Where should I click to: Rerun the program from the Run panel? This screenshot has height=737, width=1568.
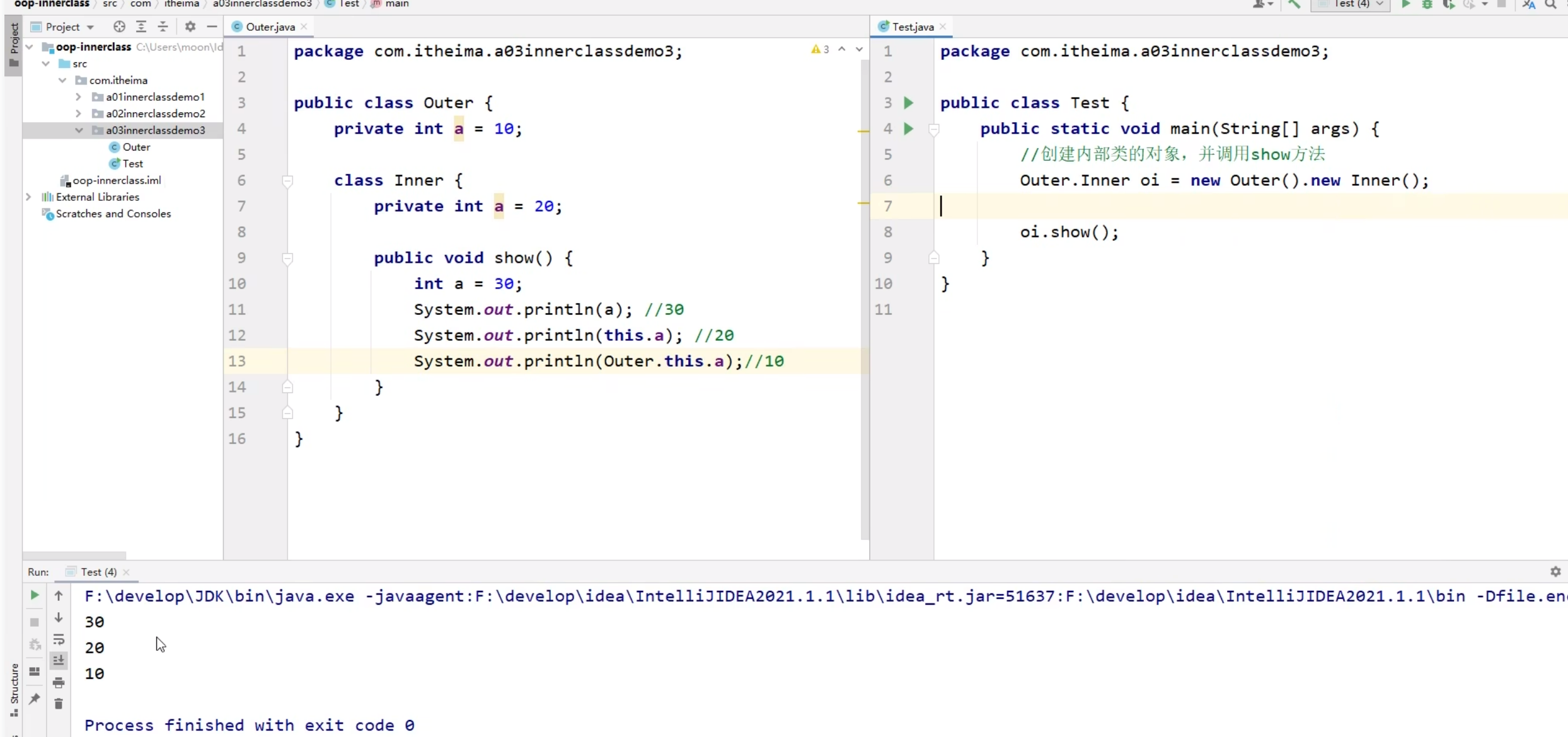[x=34, y=595]
